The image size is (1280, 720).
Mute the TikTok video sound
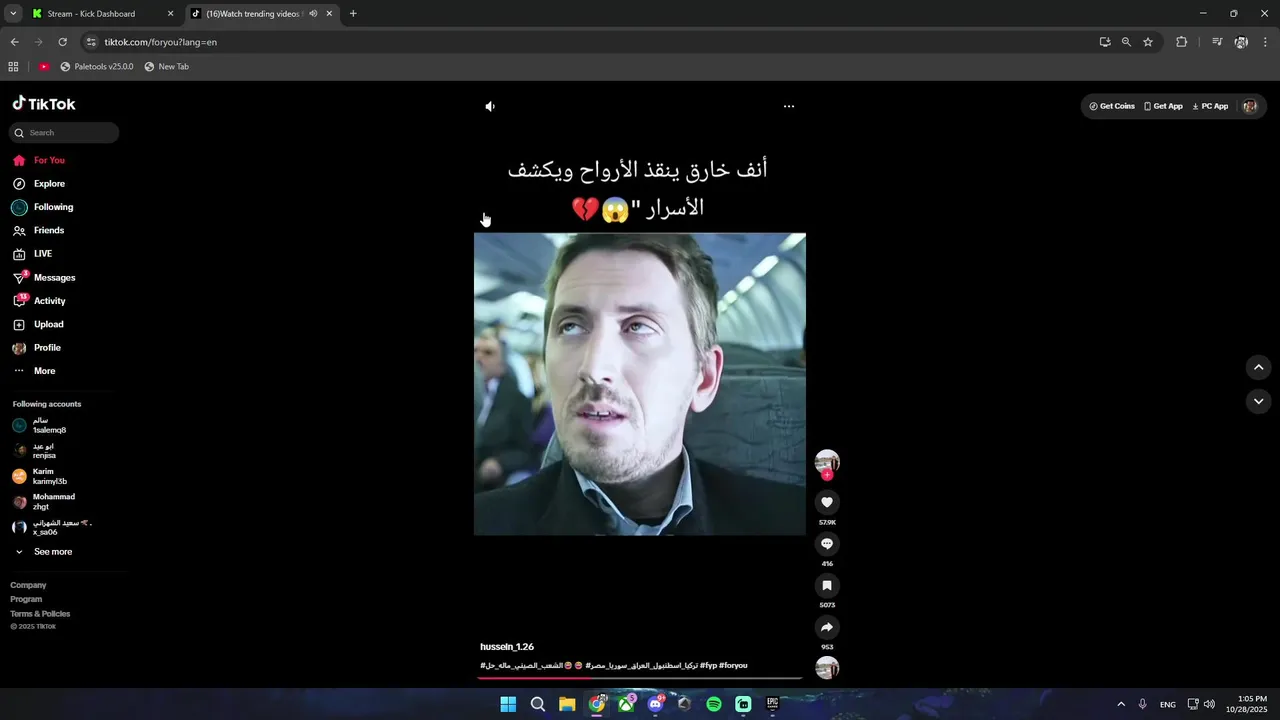pos(490,106)
